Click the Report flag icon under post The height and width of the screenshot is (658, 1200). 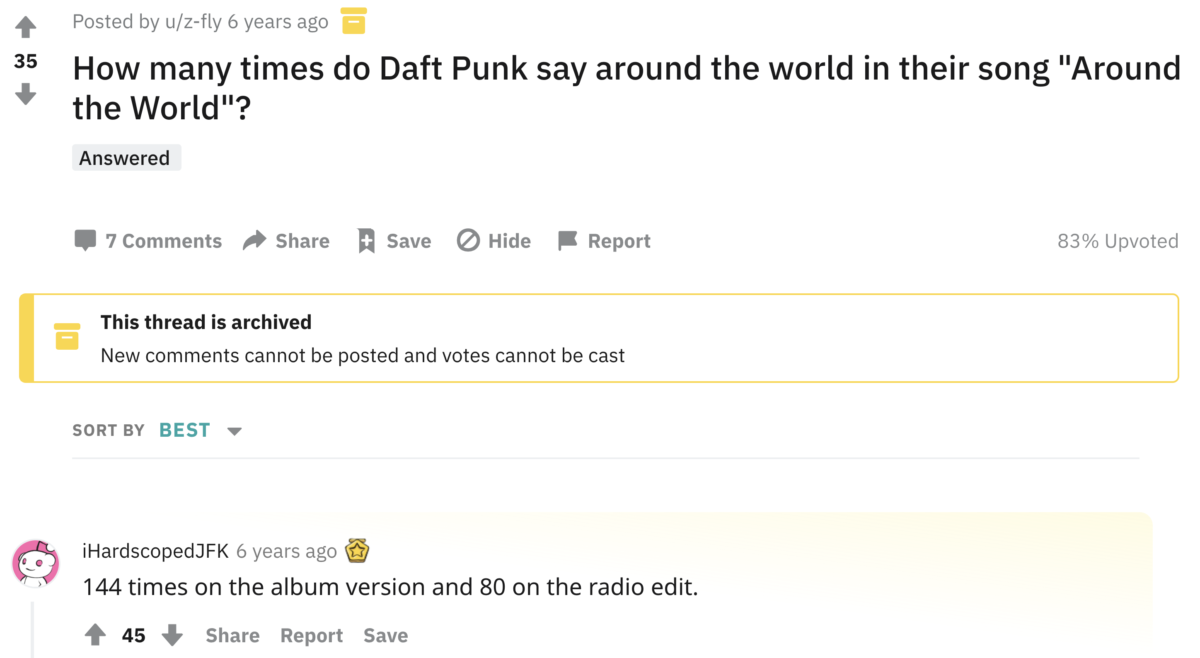click(567, 240)
